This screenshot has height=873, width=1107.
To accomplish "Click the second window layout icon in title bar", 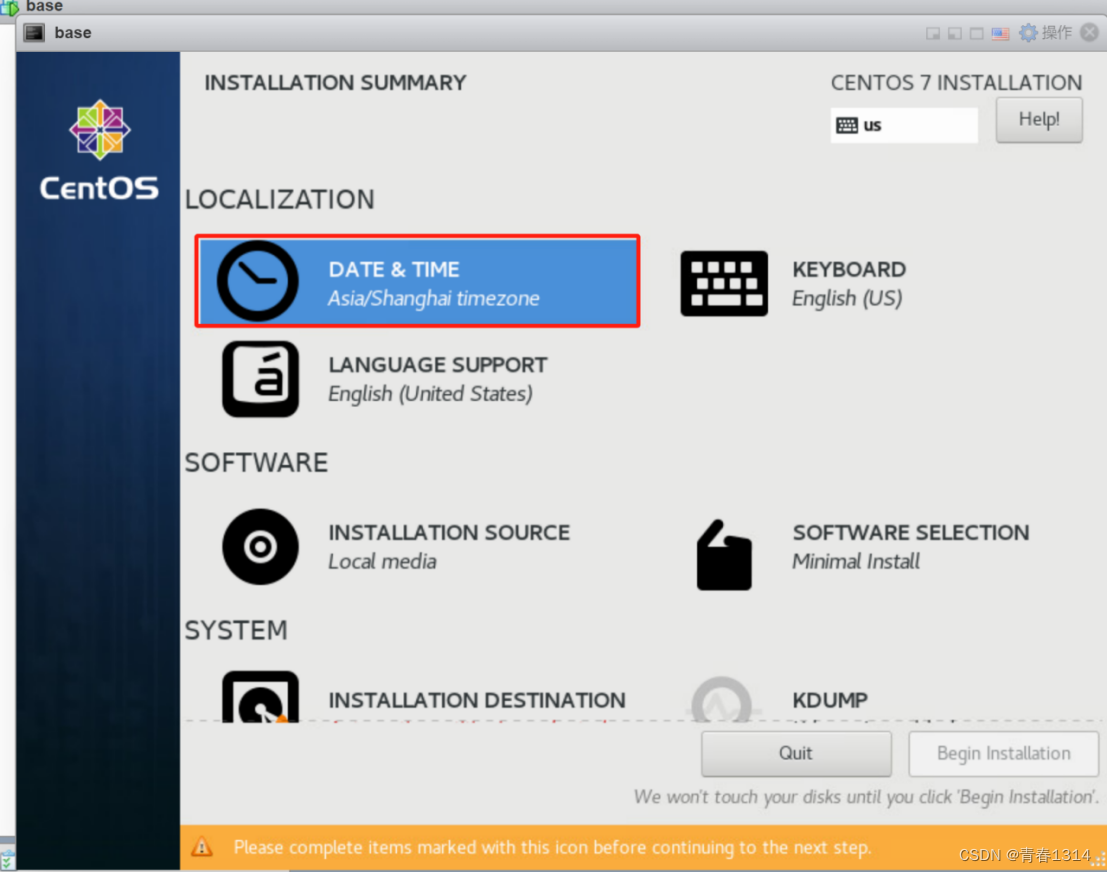I will (x=955, y=33).
